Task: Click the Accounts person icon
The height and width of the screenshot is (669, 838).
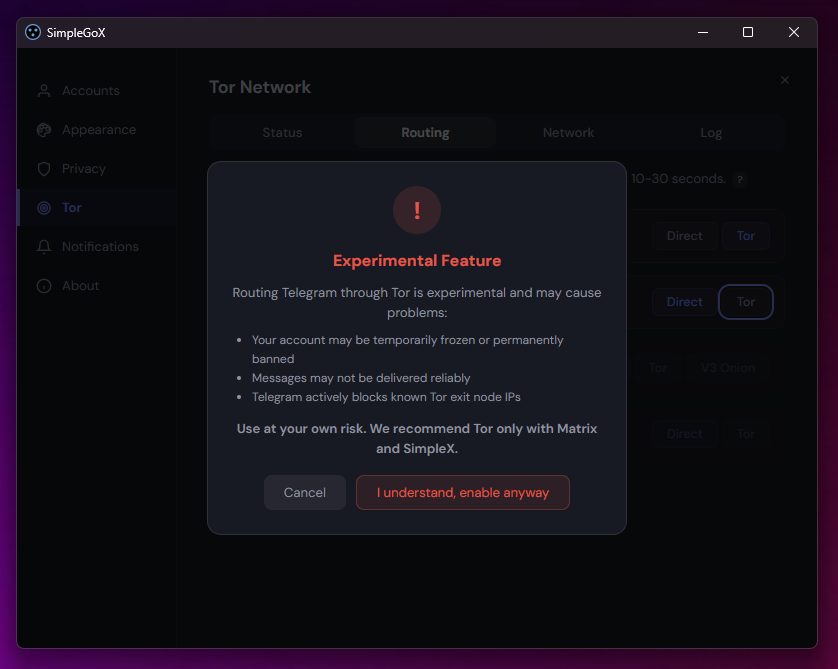Action: tap(44, 91)
